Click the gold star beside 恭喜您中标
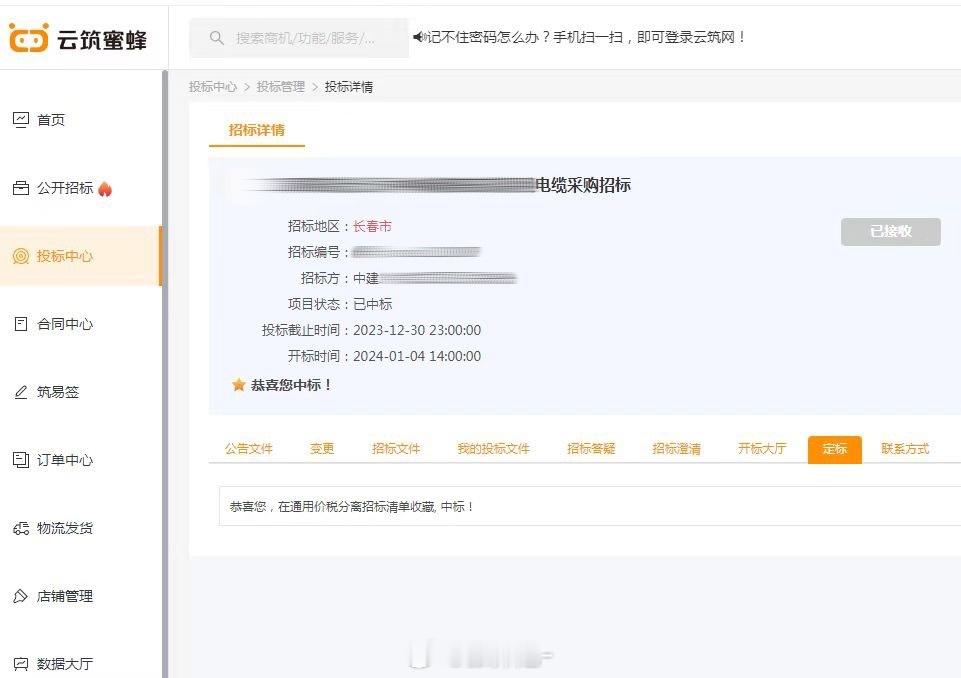 pyautogui.click(x=238, y=384)
